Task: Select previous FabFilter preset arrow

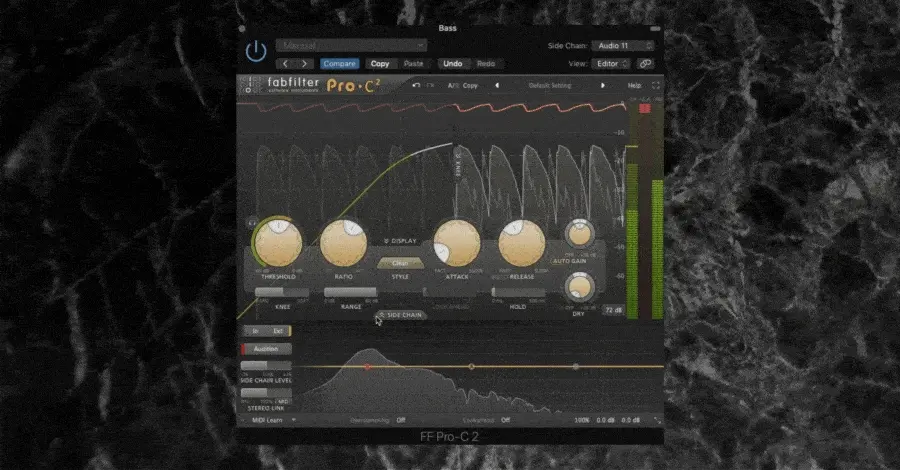Action: 497,86
